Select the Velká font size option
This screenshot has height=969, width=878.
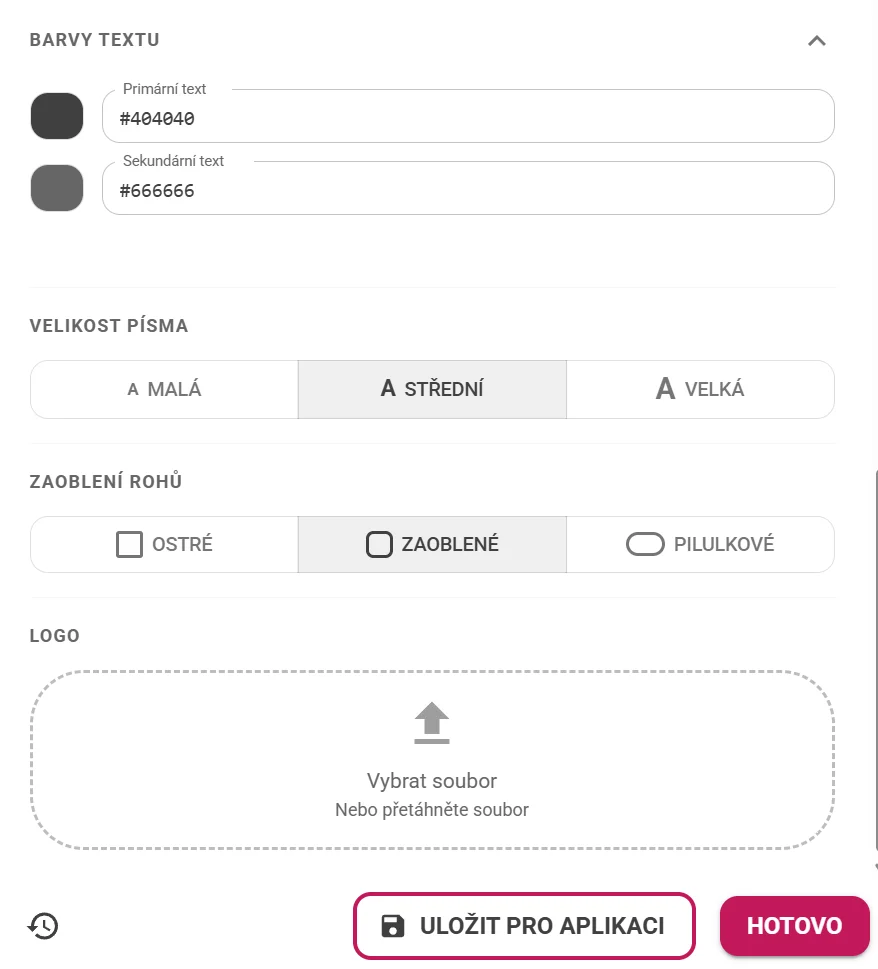tap(700, 389)
